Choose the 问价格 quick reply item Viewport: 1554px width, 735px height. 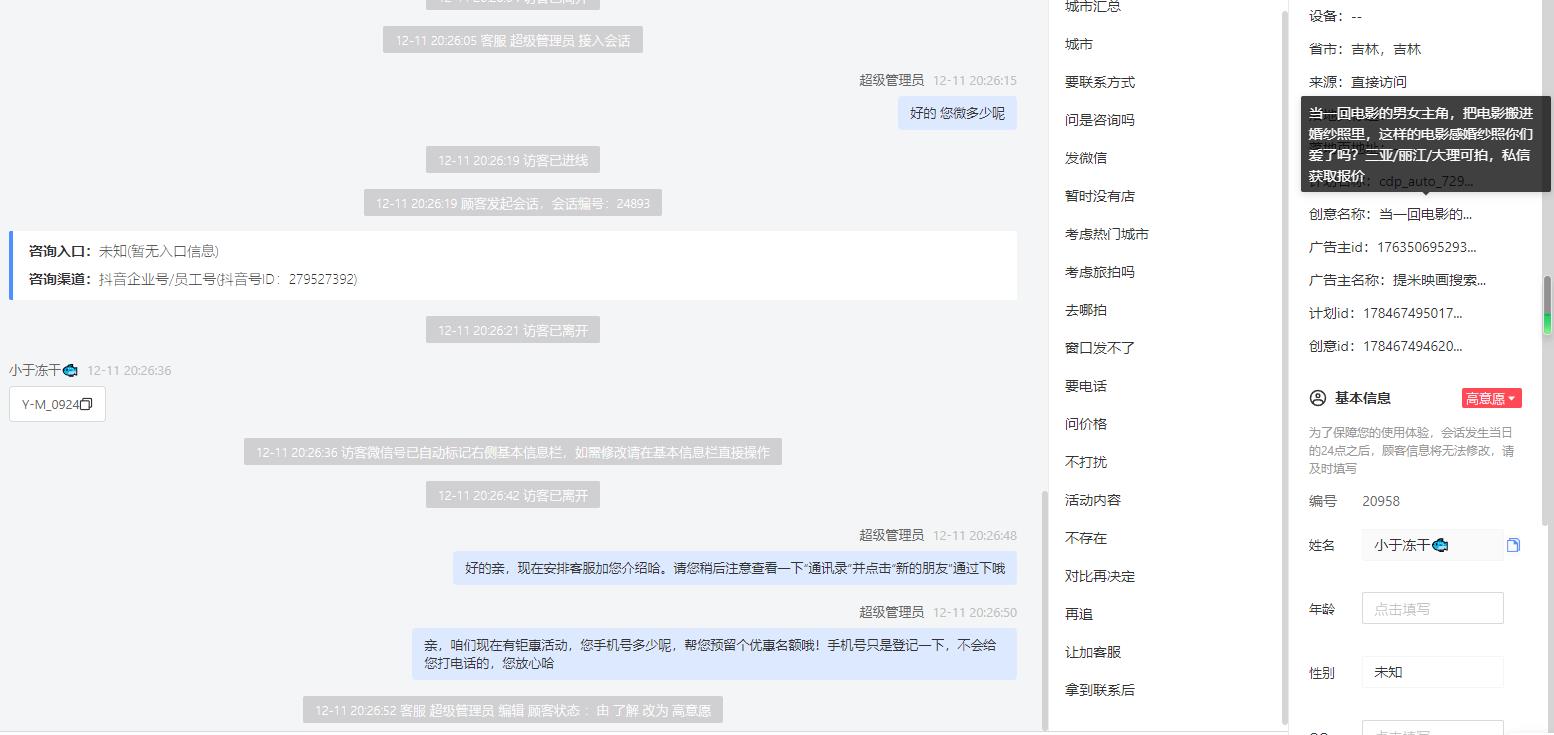(x=1086, y=424)
